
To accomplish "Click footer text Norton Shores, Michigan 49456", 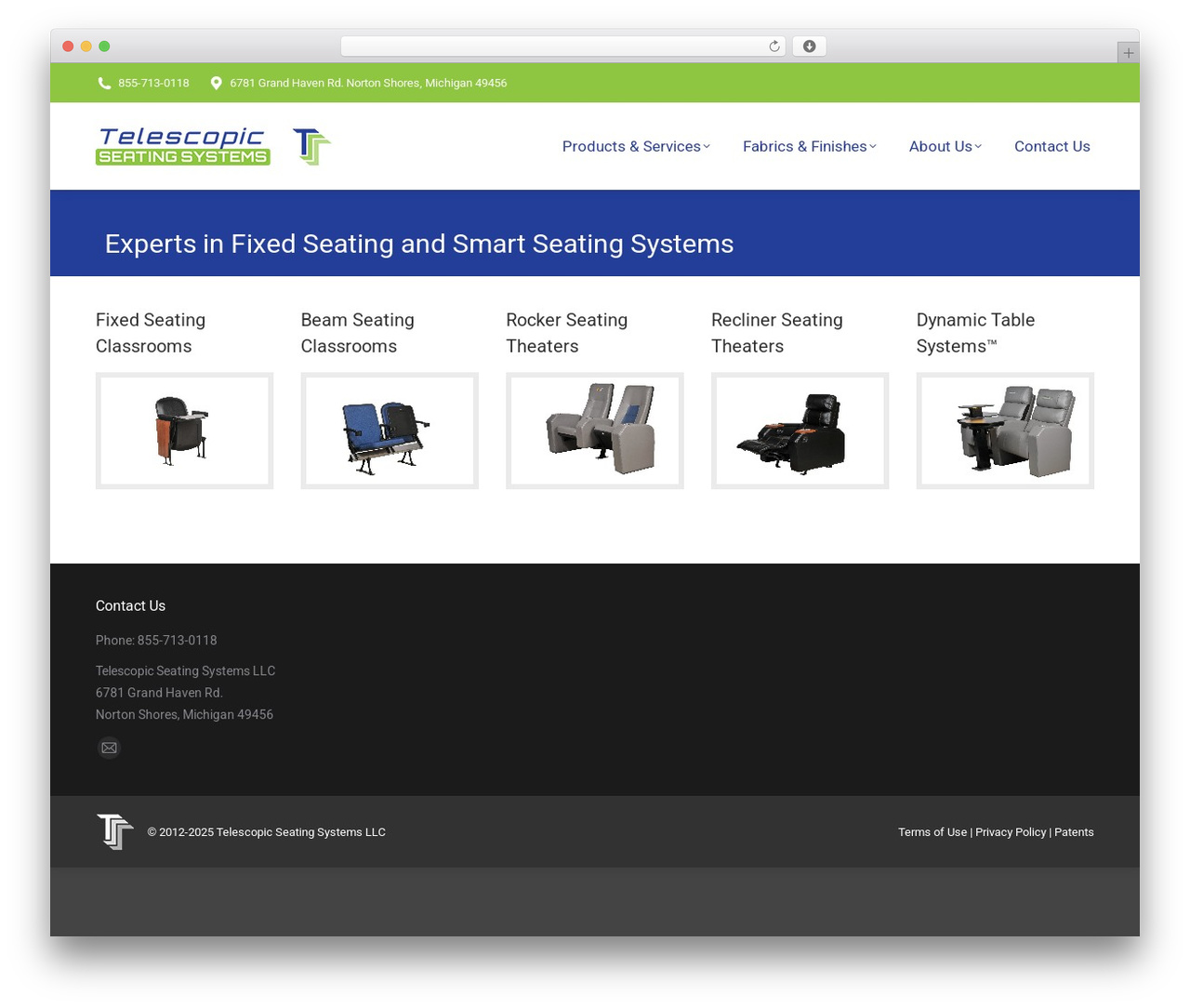I will (184, 714).
